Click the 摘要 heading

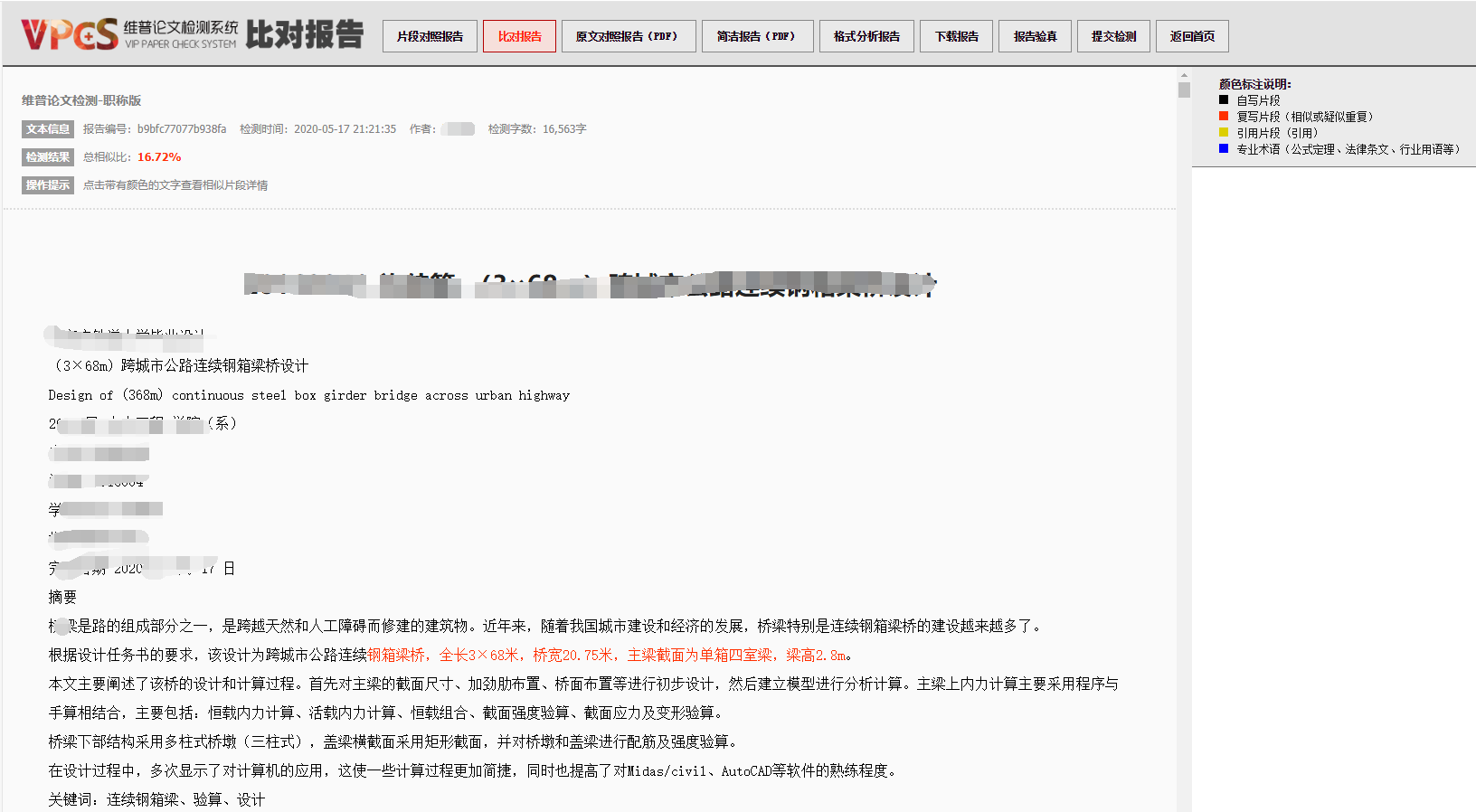(x=62, y=597)
